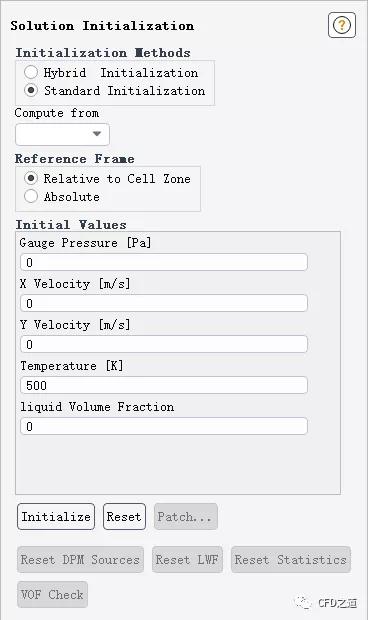
Task: Click the Solution Initialization panel title
Action: (x=102, y=26)
